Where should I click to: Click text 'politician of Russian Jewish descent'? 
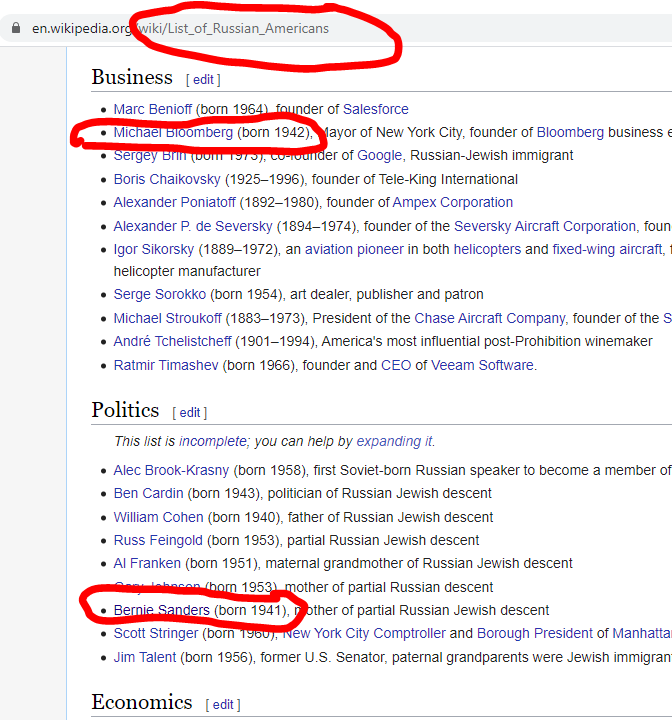tap(379, 493)
